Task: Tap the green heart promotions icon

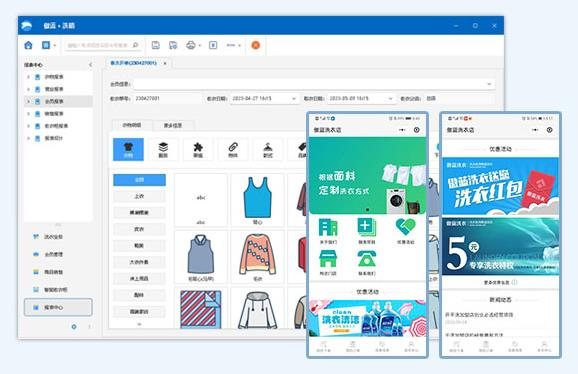Action: tap(405, 227)
